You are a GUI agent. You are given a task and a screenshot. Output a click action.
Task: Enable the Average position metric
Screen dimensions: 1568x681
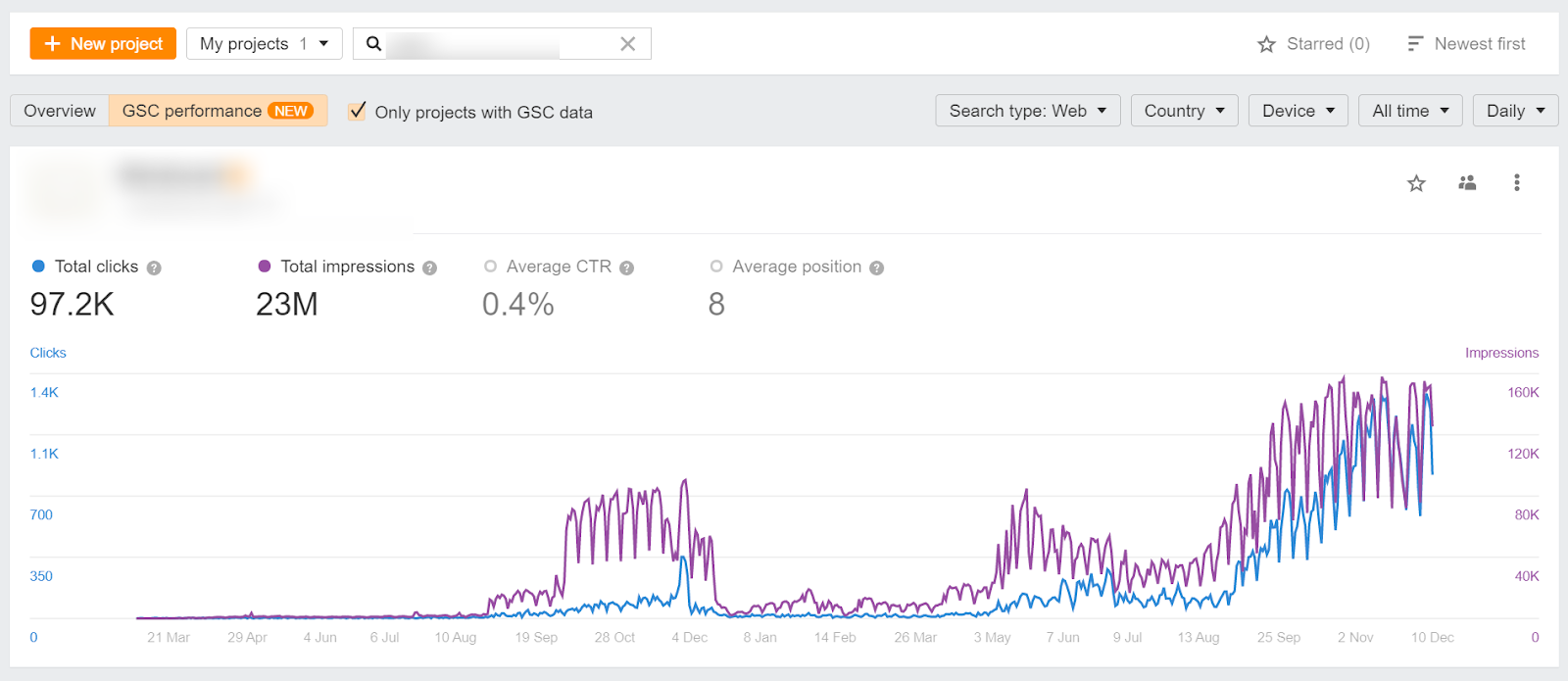tap(716, 267)
